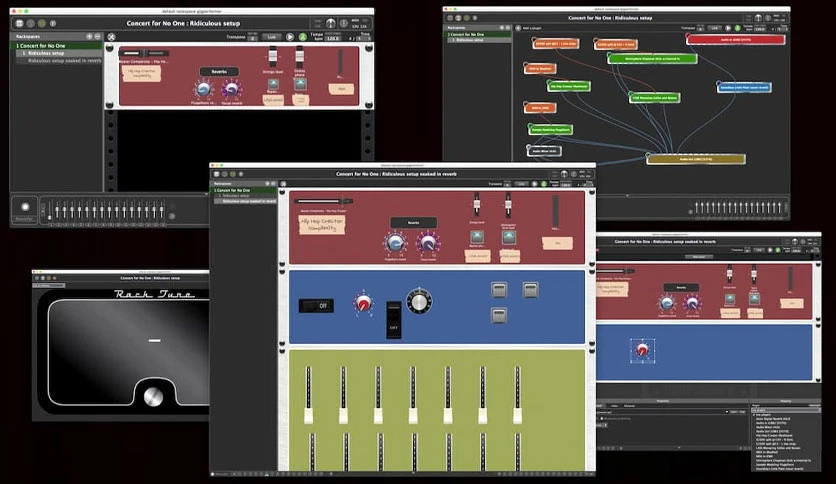The image size is (836, 484).
Task: Click play button in bottom-right window toolbar
Action: [x=770, y=249]
